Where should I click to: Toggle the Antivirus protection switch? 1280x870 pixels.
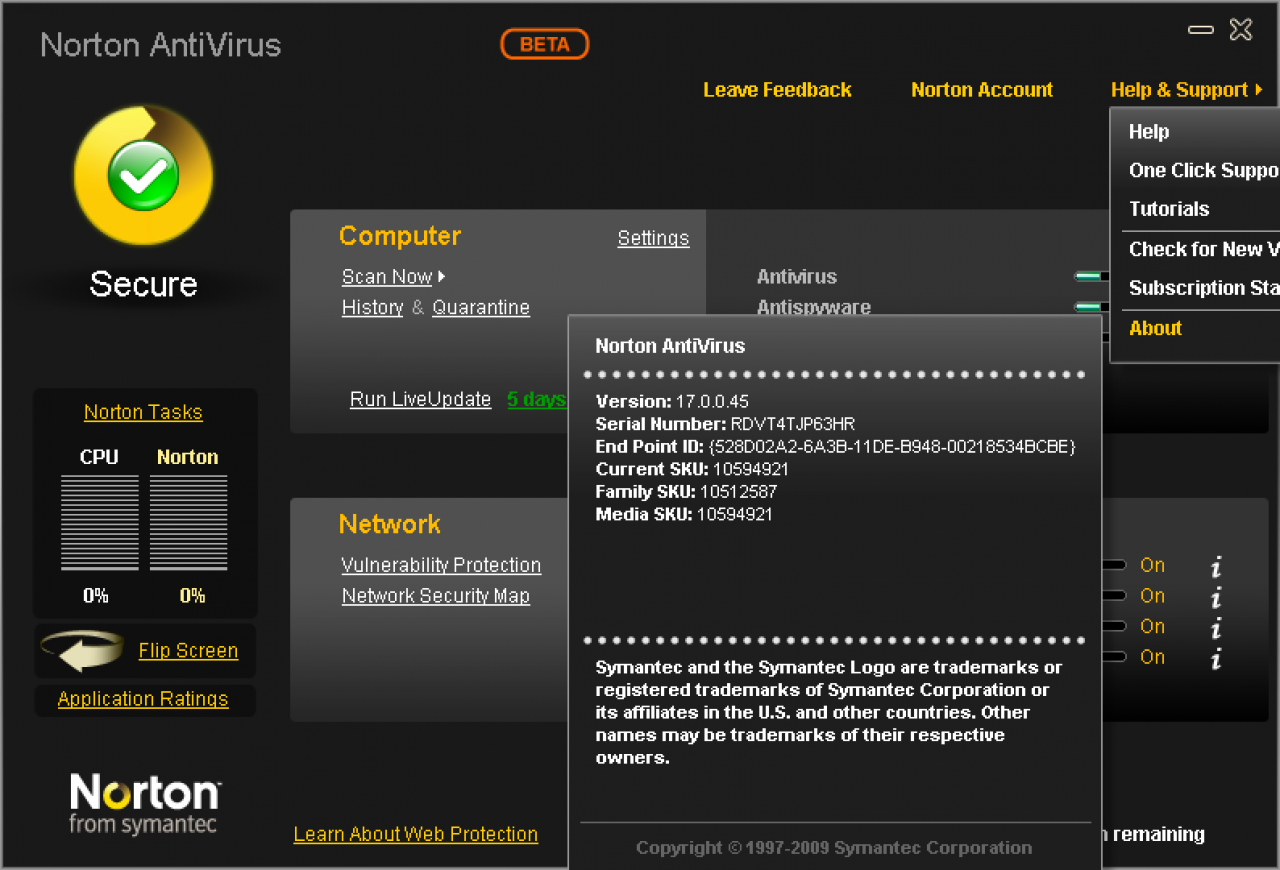[1089, 276]
